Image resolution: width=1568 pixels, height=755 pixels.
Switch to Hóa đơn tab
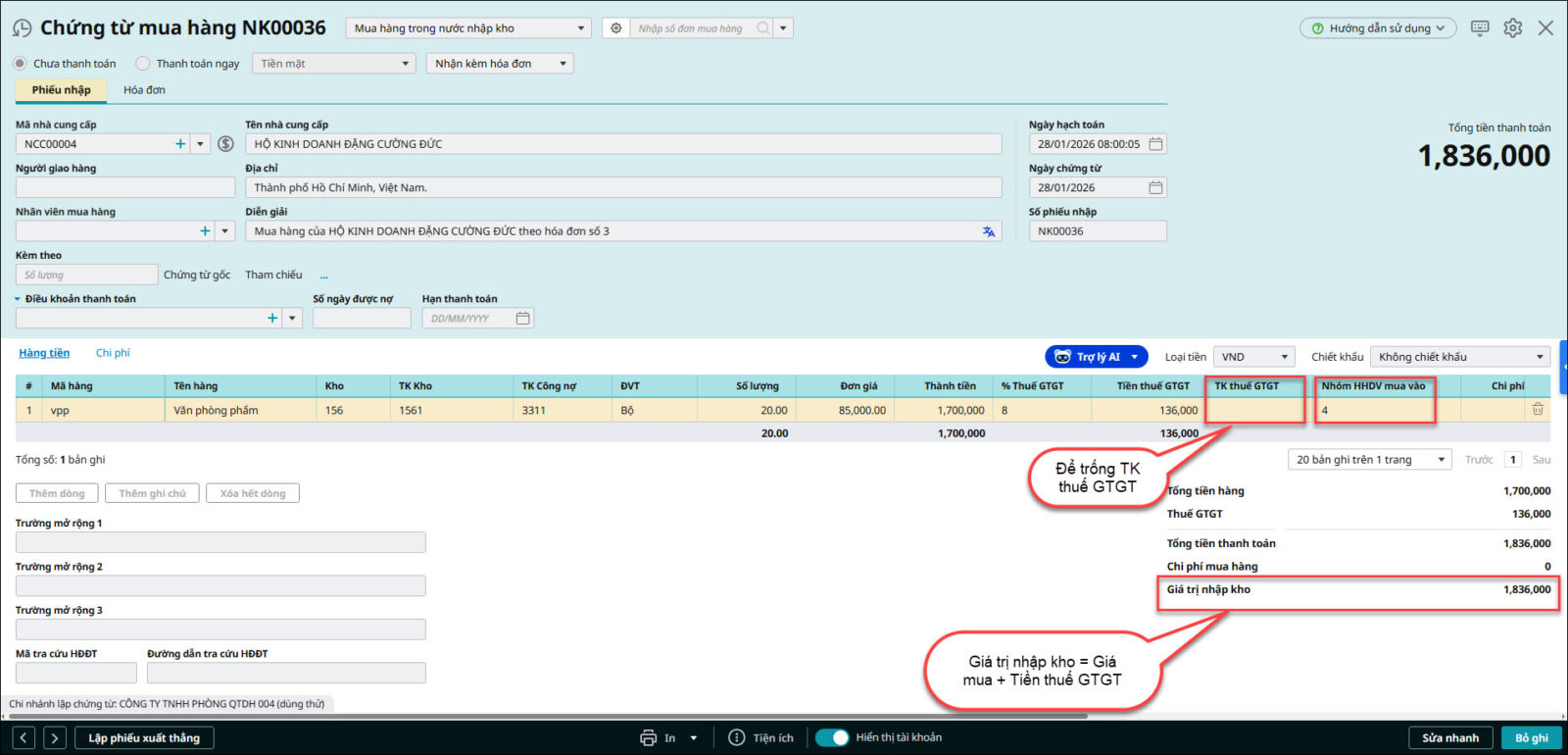pos(144,90)
